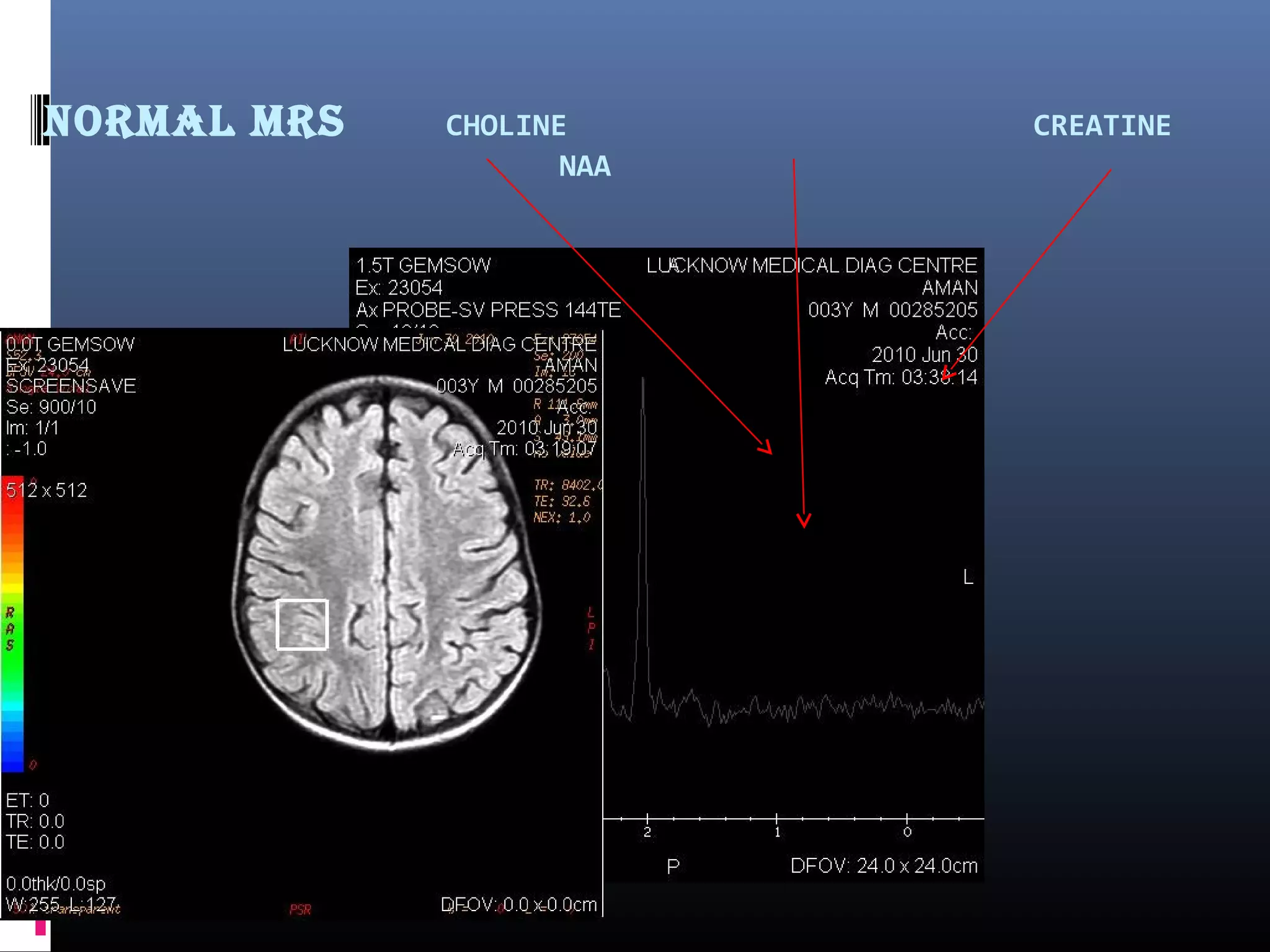Screen dimensions: 1270x952
Task: Click the Ax PROBE-SV PRESS 144TE text
Action: click(x=488, y=309)
